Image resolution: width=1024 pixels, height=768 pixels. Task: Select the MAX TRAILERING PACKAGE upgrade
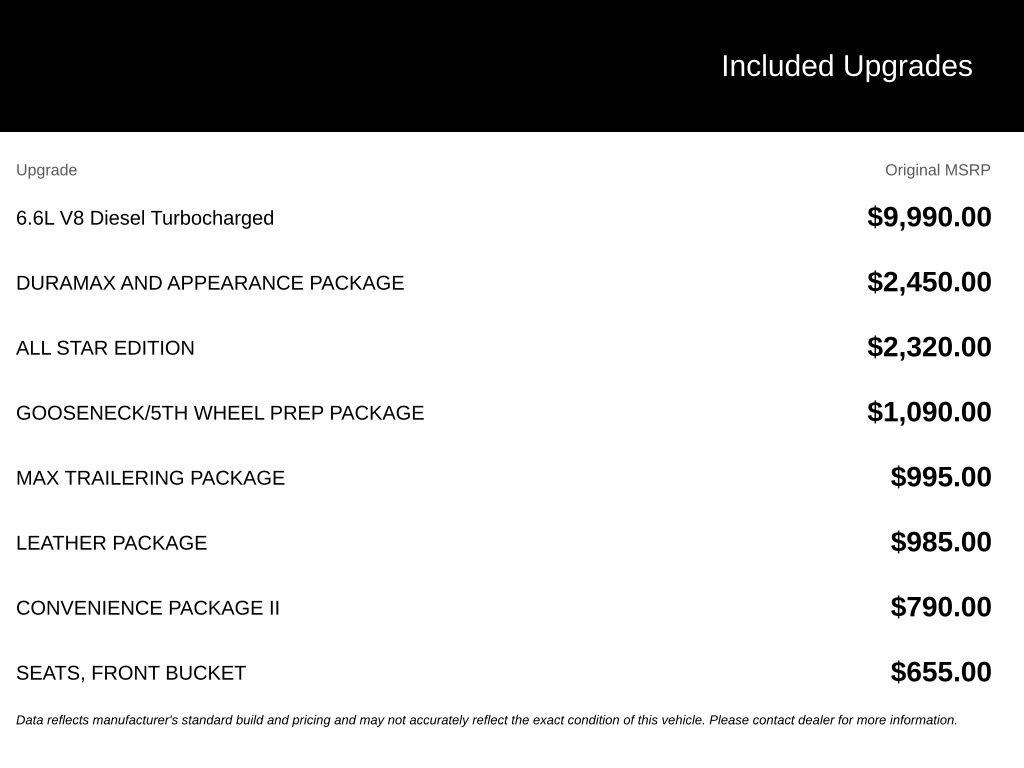point(150,477)
